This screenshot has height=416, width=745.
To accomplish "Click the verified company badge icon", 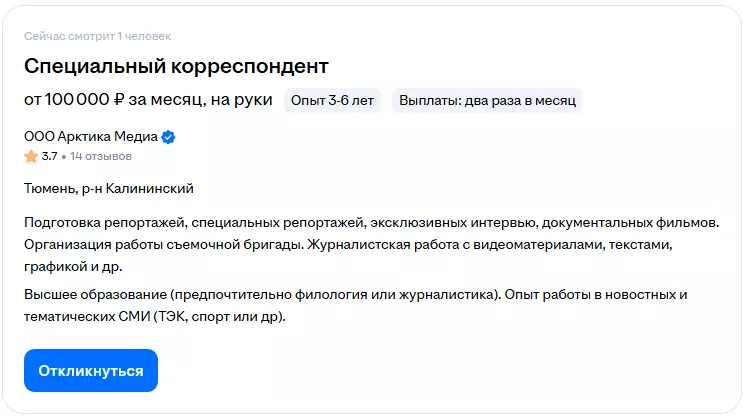I will pos(169,137).
